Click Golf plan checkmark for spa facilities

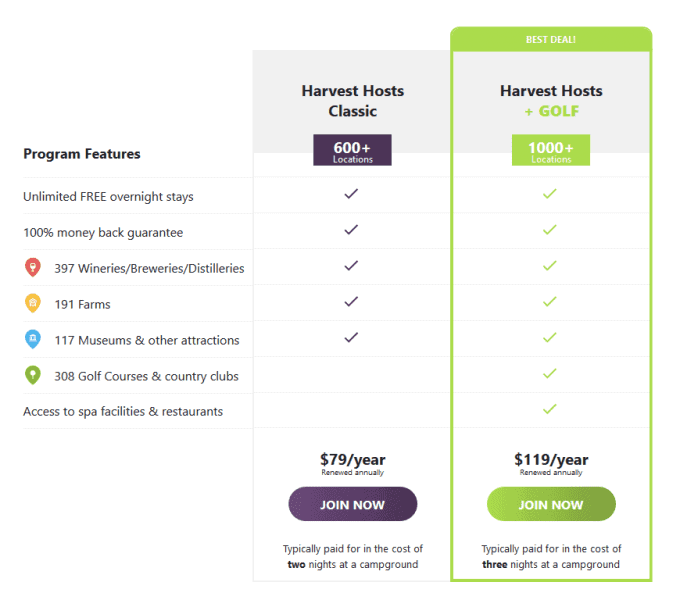click(550, 409)
